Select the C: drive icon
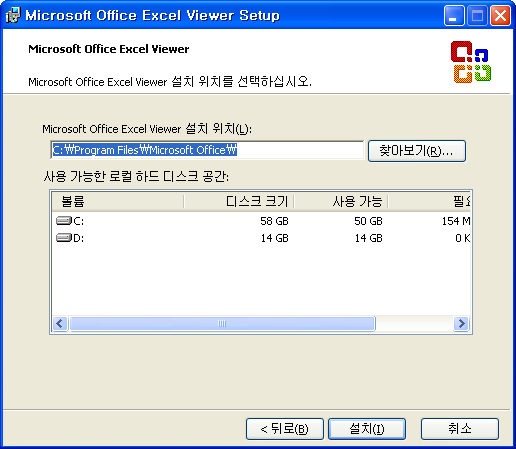Screen dimensions: 516x449 64,221
